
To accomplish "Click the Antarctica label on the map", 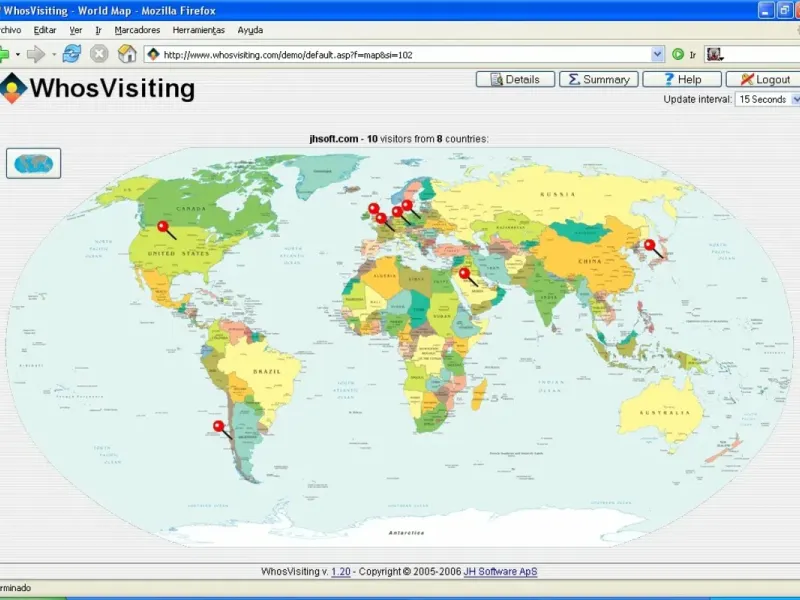I will [407, 533].
